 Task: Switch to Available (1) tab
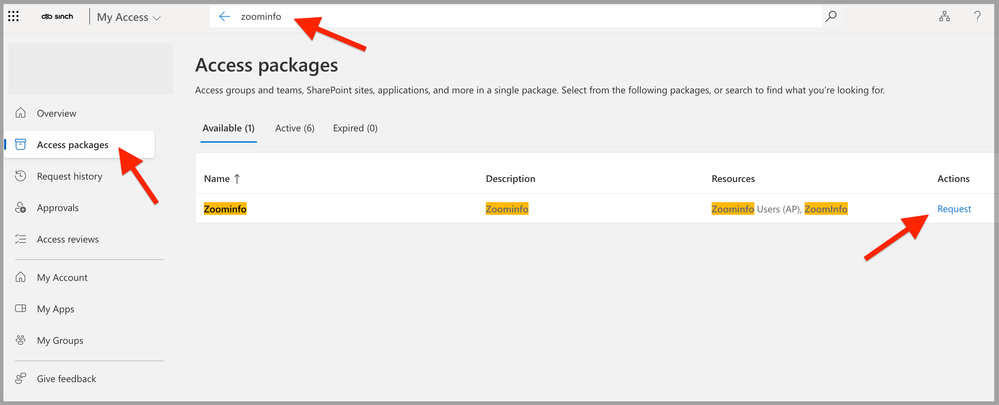click(x=229, y=128)
